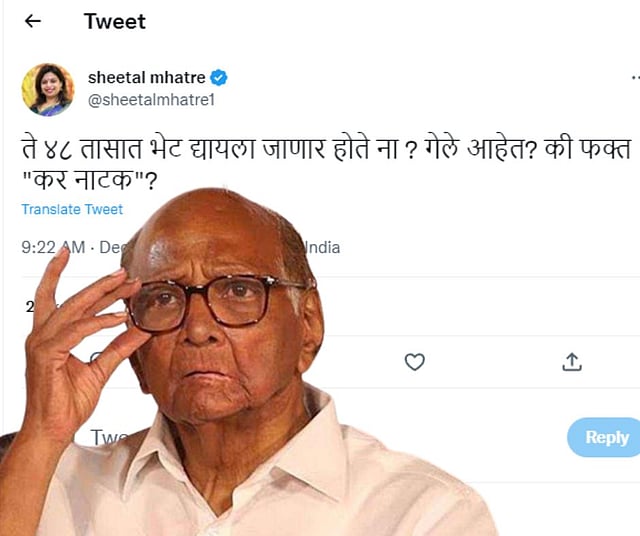Open sheetal mhatre's profile picture

tap(47, 89)
